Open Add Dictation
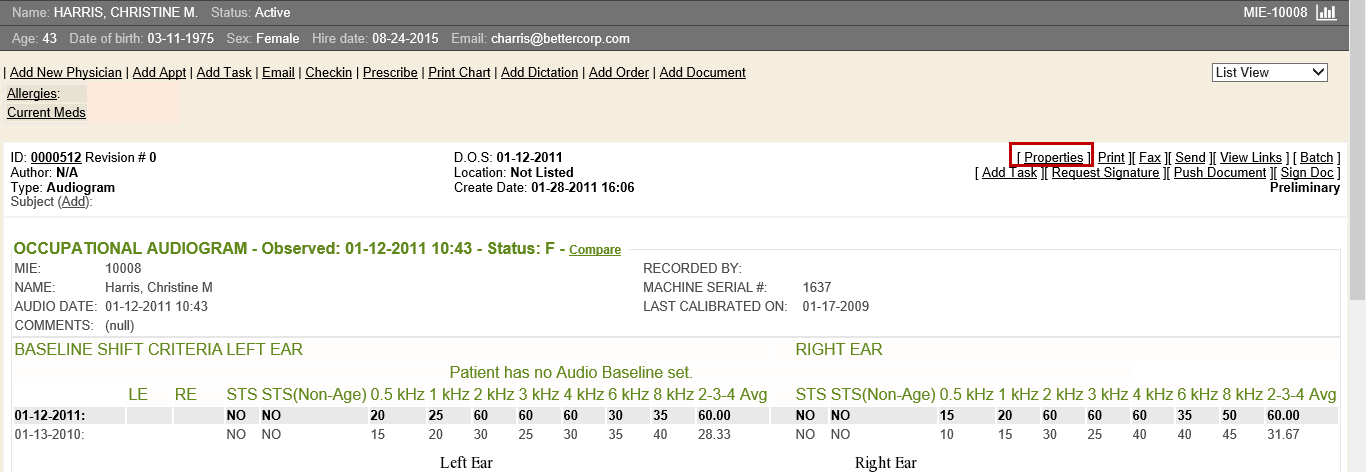This screenshot has height=472, width=1366. (x=539, y=73)
